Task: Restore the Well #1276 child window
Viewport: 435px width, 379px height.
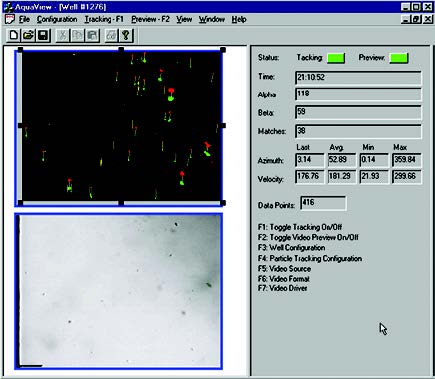Action: coord(416,19)
